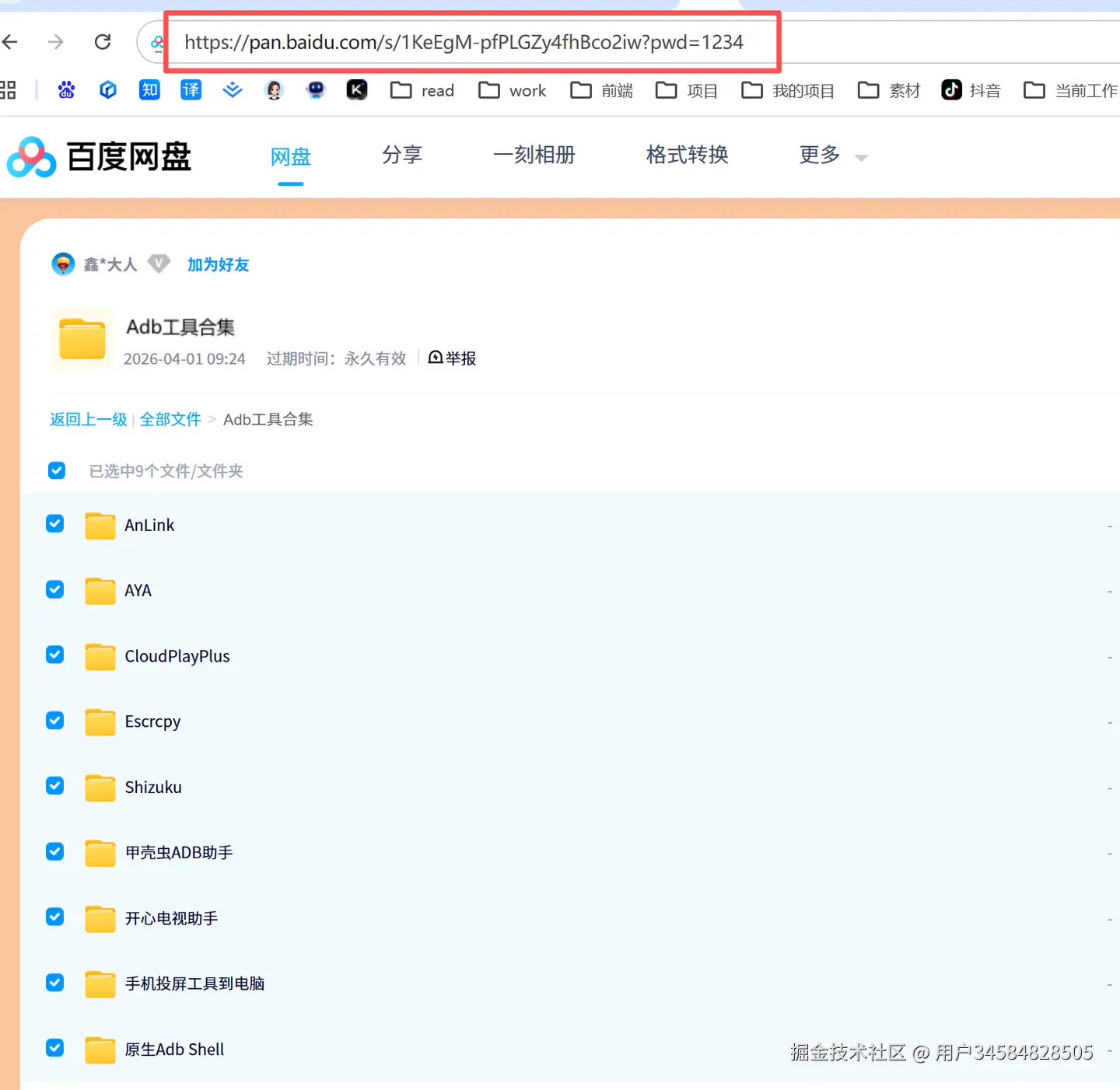
Task: Open the Shizuku folder
Action: coord(153,788)
